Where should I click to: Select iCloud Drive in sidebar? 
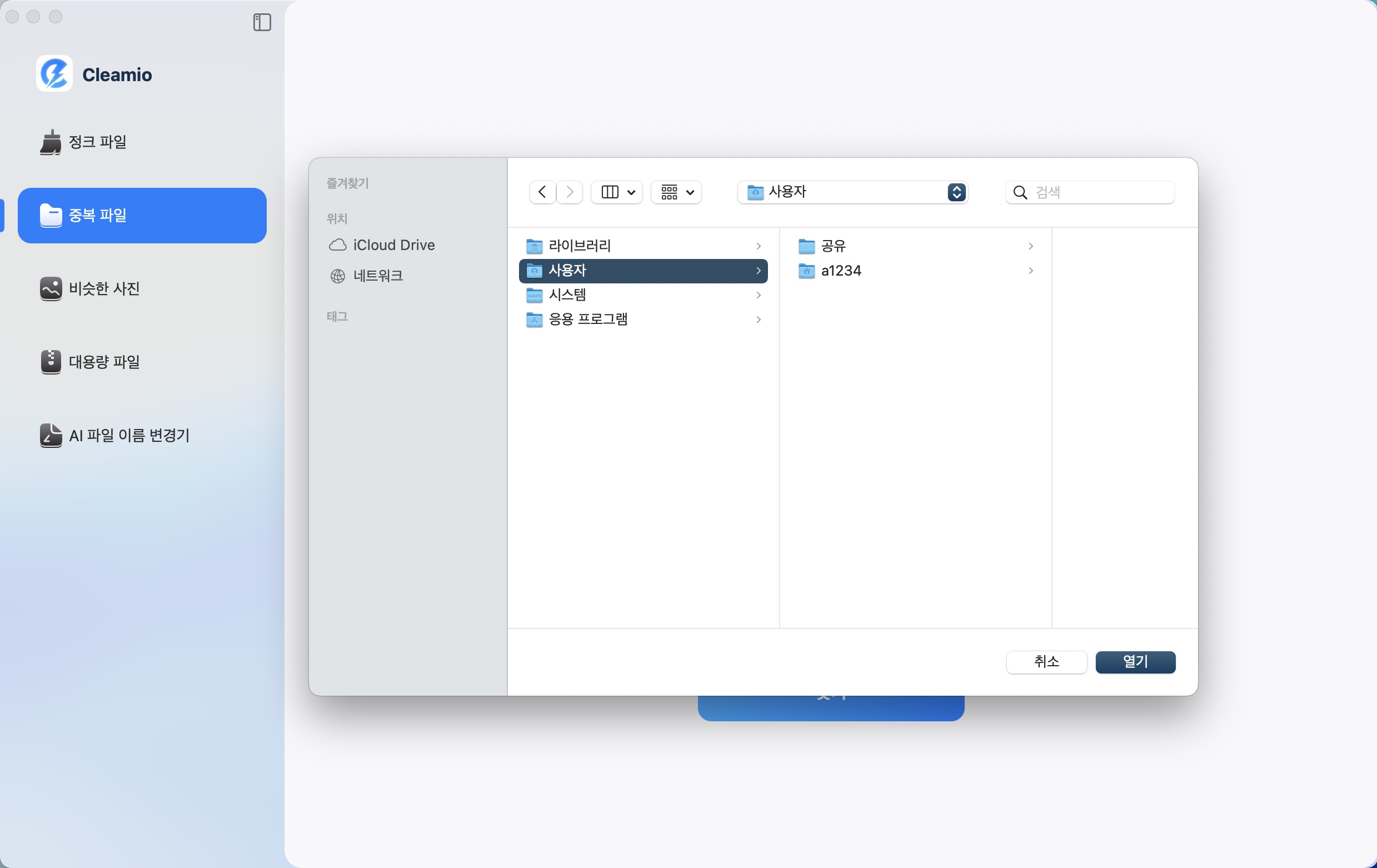click(393, 245)
